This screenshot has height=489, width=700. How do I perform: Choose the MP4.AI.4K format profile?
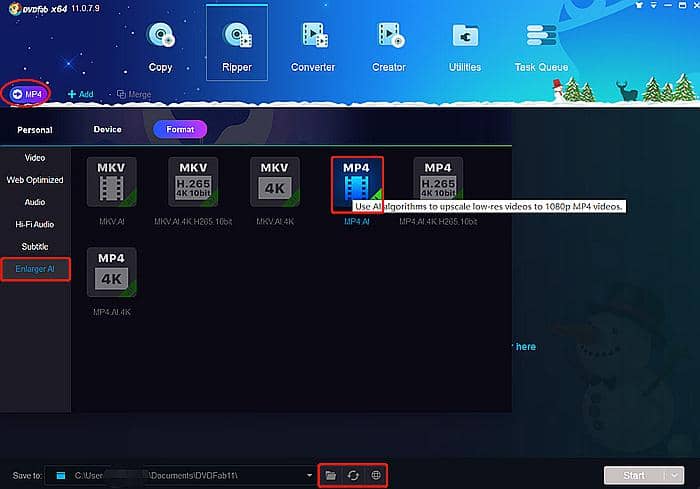click(x=112, y=272)
